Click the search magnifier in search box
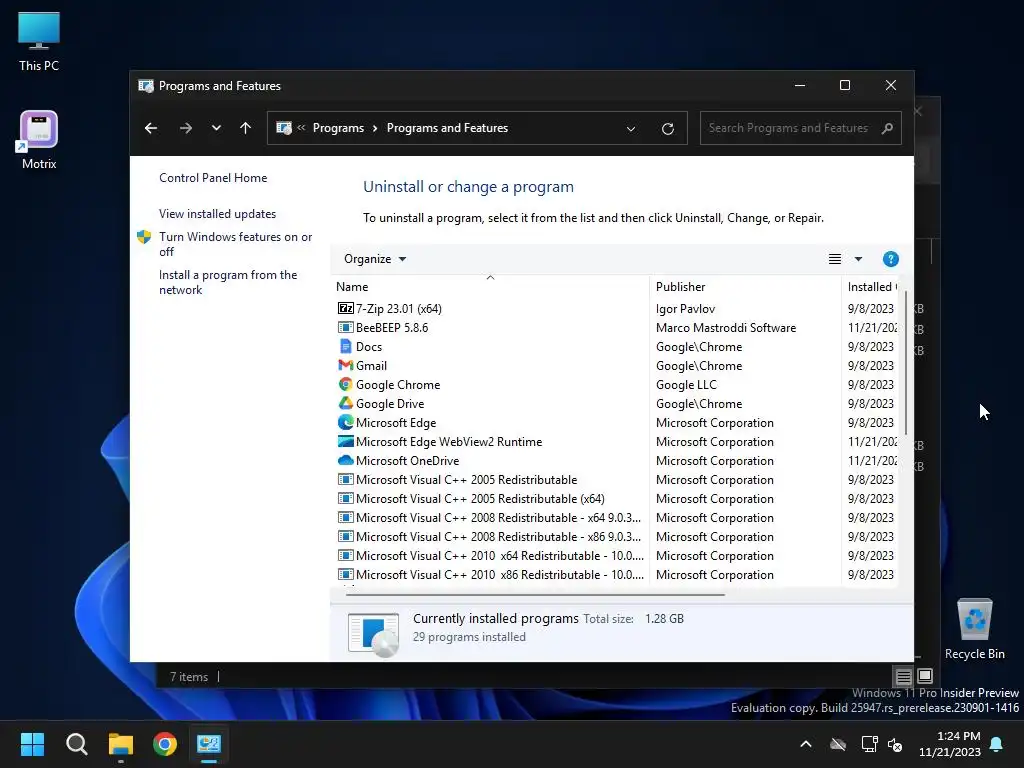The width and height of the screenshot is (1024, 768). (x=887, y=128)
